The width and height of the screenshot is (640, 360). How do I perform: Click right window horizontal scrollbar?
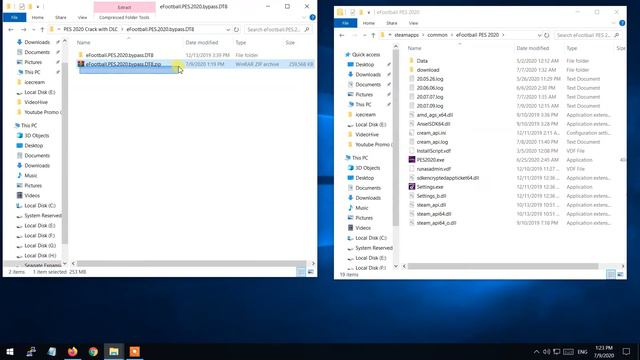(x=503, y=266)
